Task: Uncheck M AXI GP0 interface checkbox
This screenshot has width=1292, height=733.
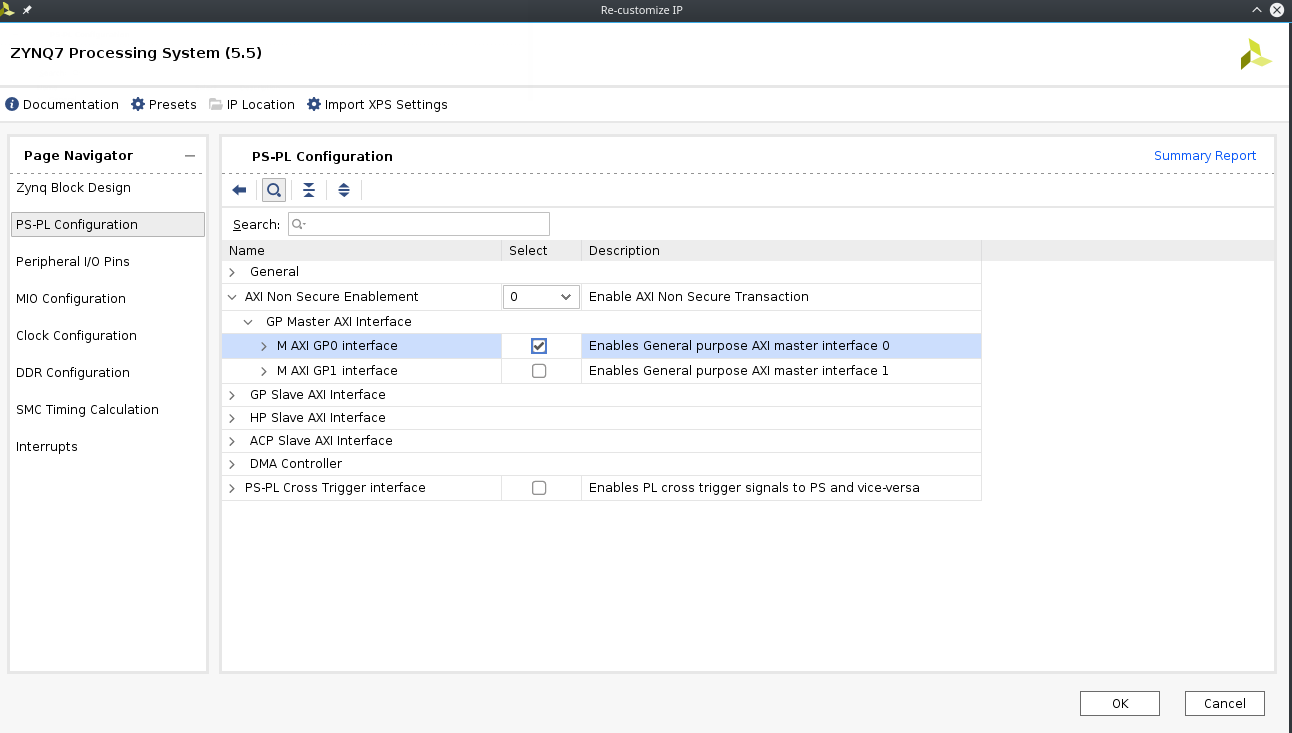Action: [539, 346]
